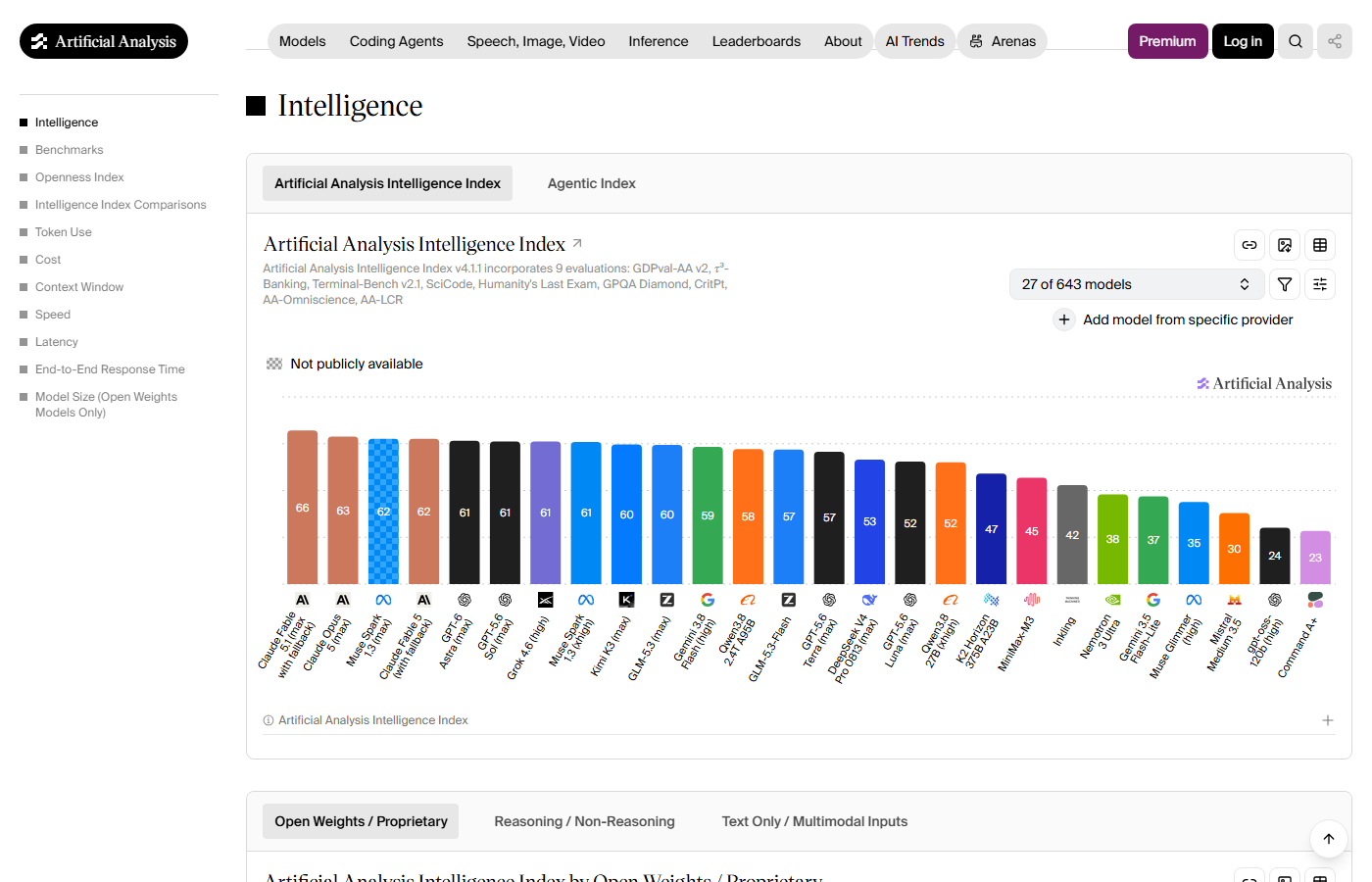Open the About menu
The width and height of the screenshot is (1372, 882).
[x=843, y=41]
